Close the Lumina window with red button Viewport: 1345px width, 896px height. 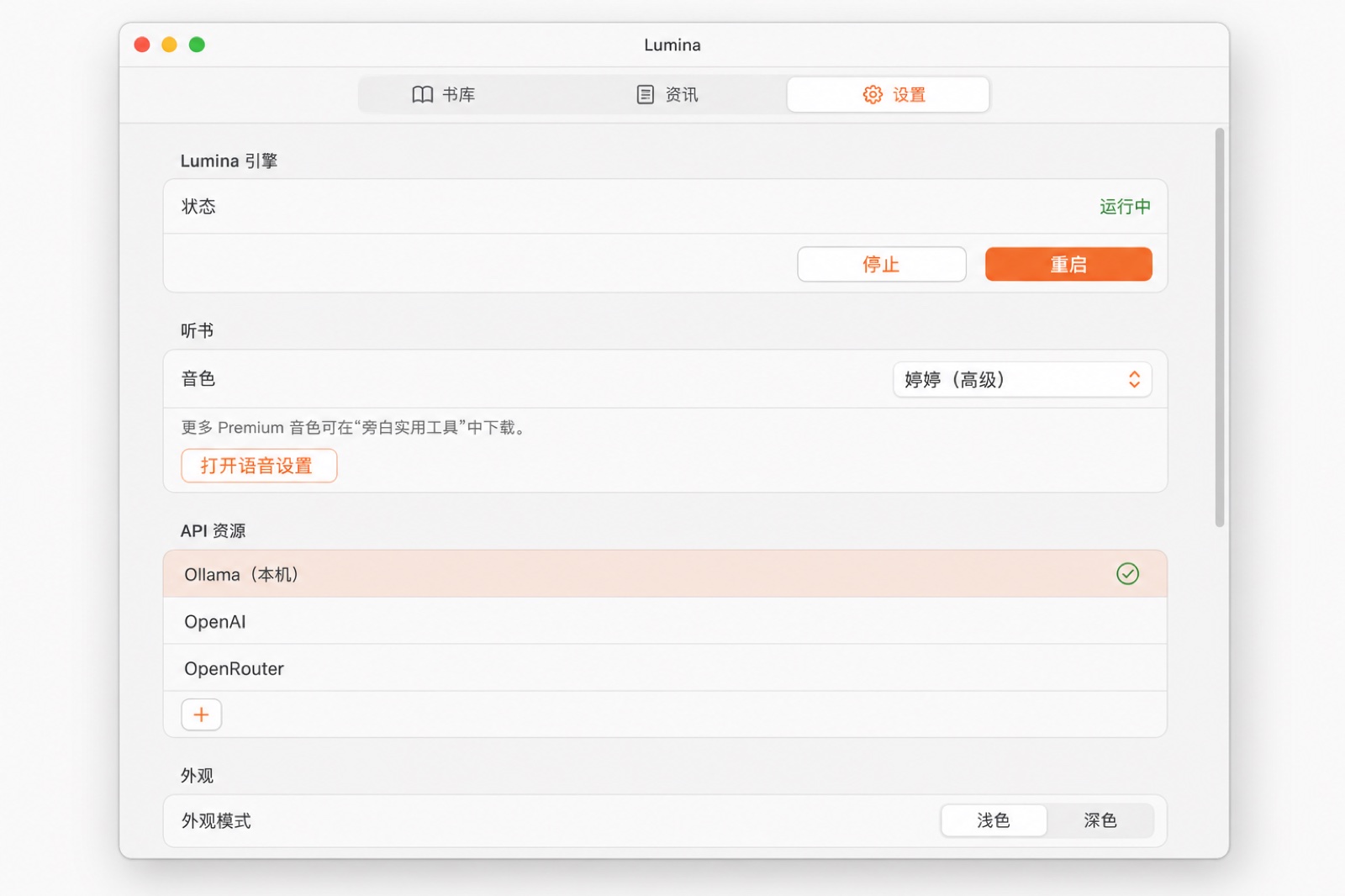(142, 45)
